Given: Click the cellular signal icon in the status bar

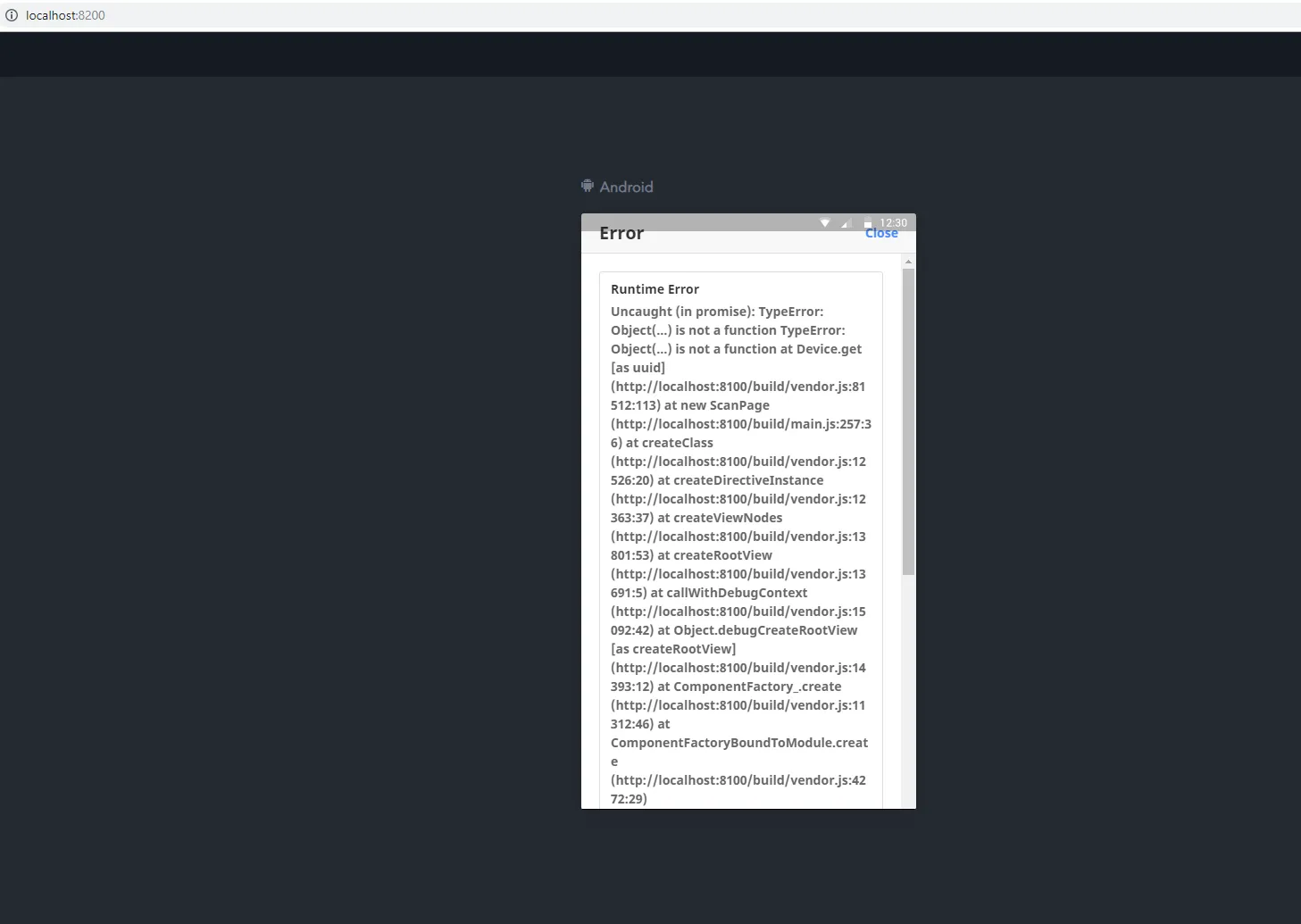Looking at the screenshot, I should pos(846,222).
